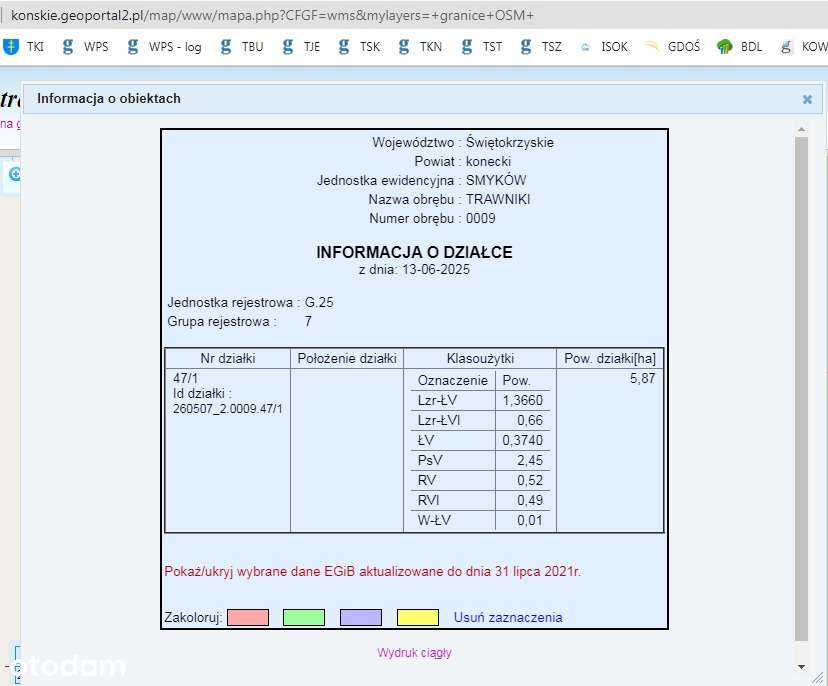Image resolution: width=828 pixels, height=686 pixels.
Task: Close the Informacja o obiektach dialog
Action: [x=807, y=99]
